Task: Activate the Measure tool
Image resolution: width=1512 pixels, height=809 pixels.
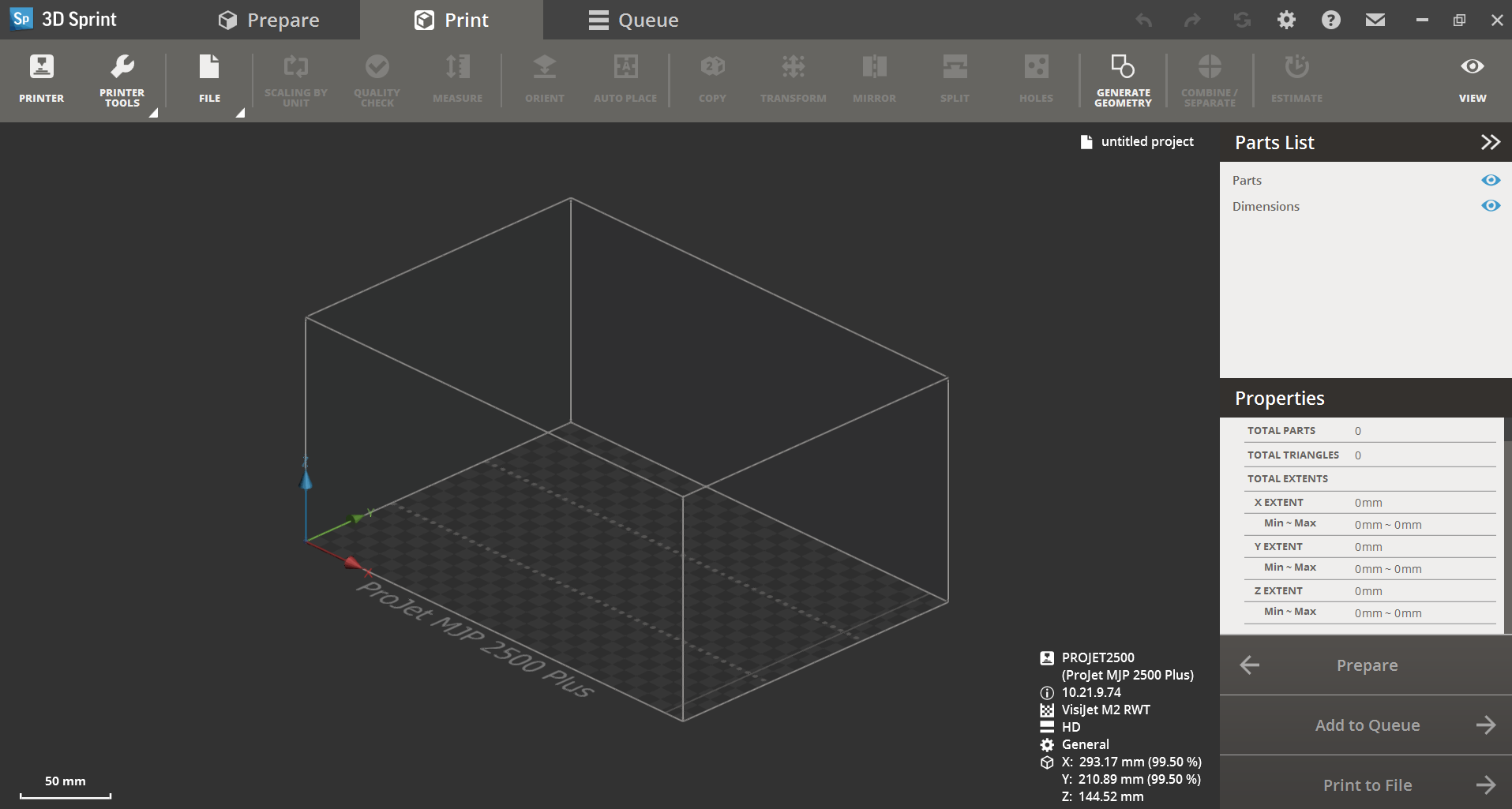Action: [457, 78]
